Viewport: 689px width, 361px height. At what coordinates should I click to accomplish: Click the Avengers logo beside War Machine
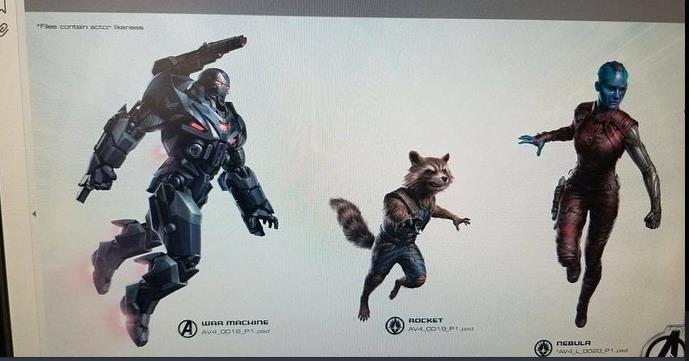coord(187,328)
